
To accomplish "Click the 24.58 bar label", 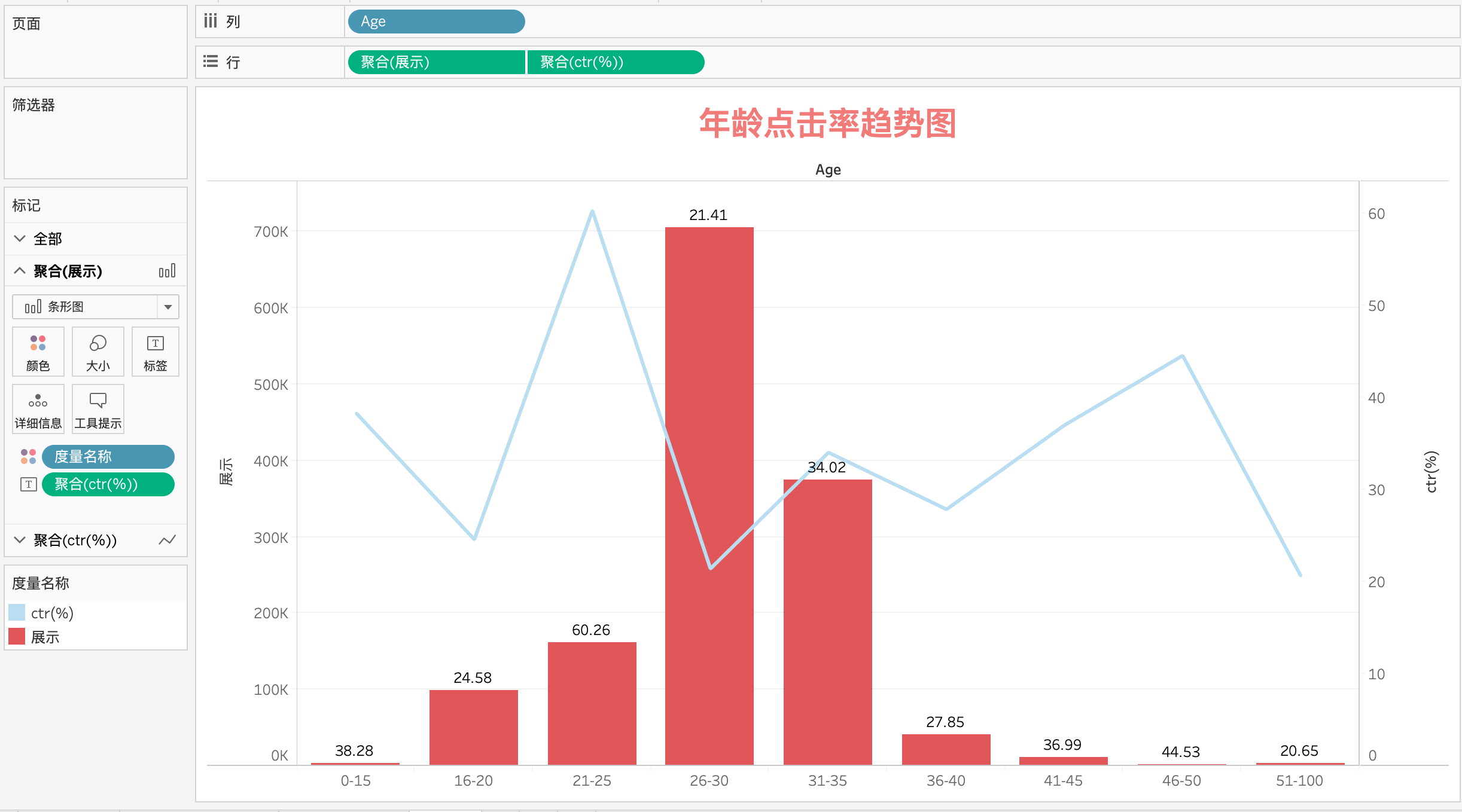I will click(x=473, y=678).
